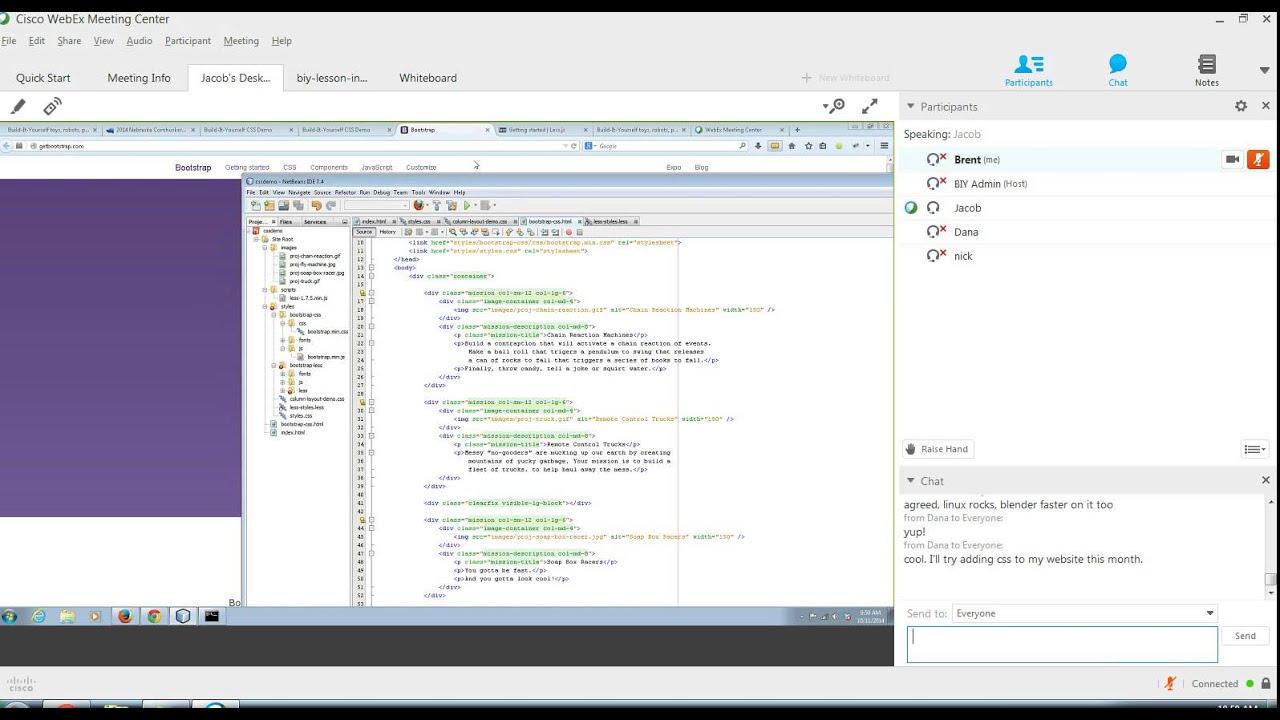Click file explorer icon in shared taskbar
Viewport: 1280px width, 720px height.
(67, 616)
